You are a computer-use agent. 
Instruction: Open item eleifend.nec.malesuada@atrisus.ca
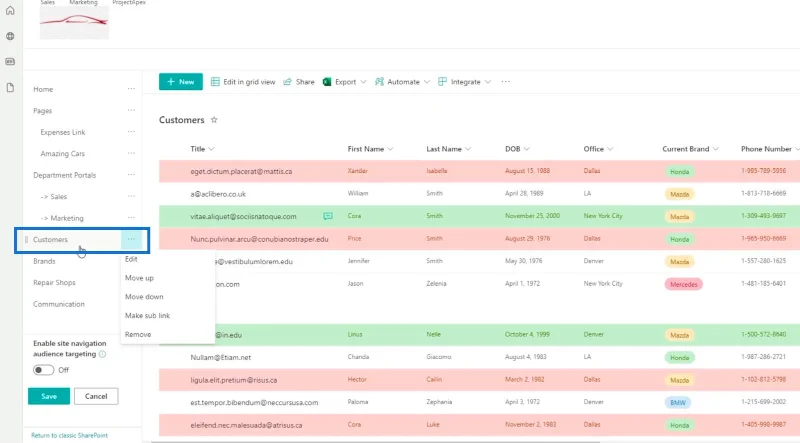click(x=246, y=425)
